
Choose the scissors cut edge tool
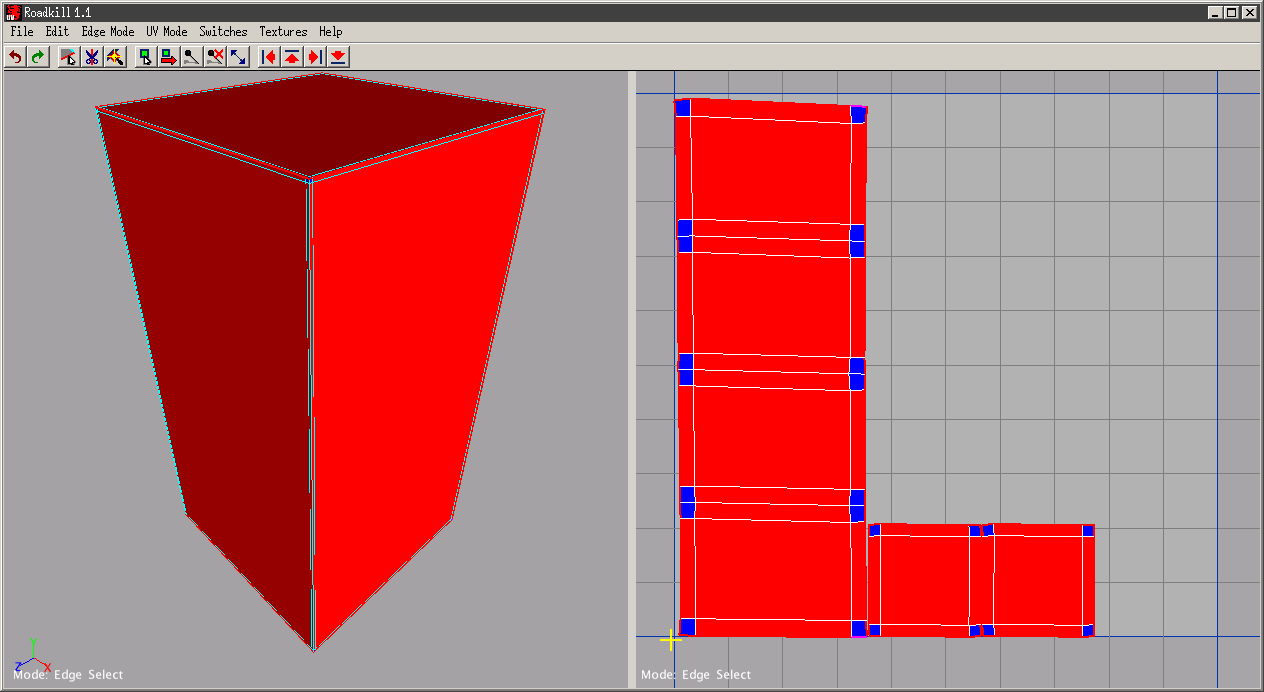point(92,57)
